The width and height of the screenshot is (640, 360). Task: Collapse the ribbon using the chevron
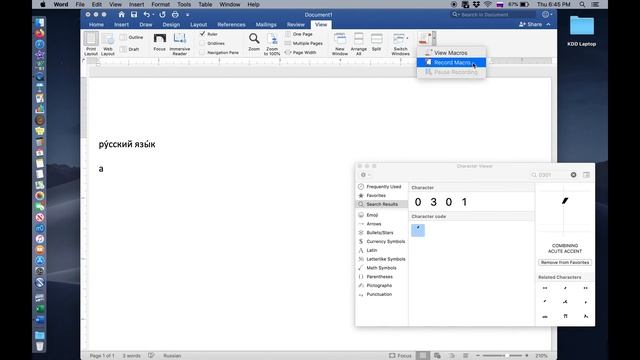coord(548,24)
